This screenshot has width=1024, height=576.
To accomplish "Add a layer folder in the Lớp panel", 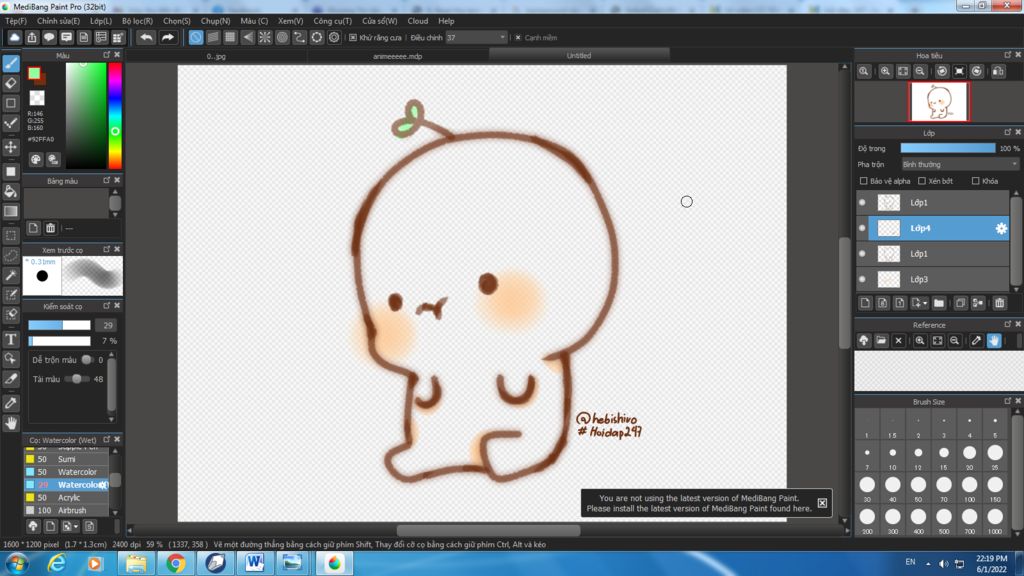I will click(939, 303).
